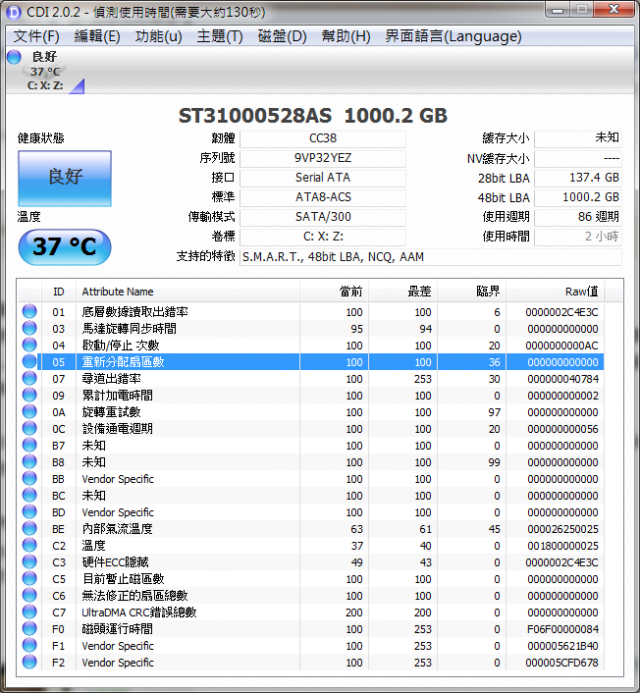Viewport: 640px width, 694px height.
Task: Click status orb for attribute 0C
Action: pos(29,428)
